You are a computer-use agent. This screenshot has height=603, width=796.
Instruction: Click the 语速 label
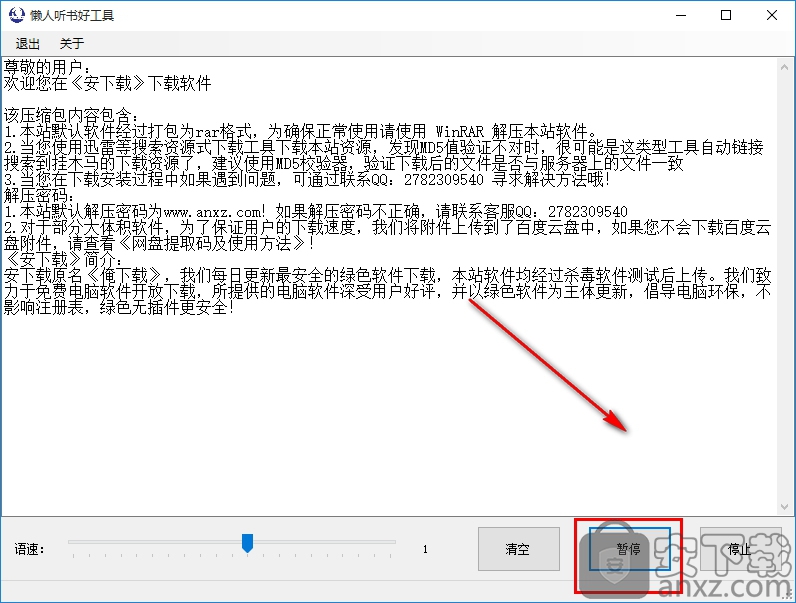pyautogui.click(x=30, y=549)
